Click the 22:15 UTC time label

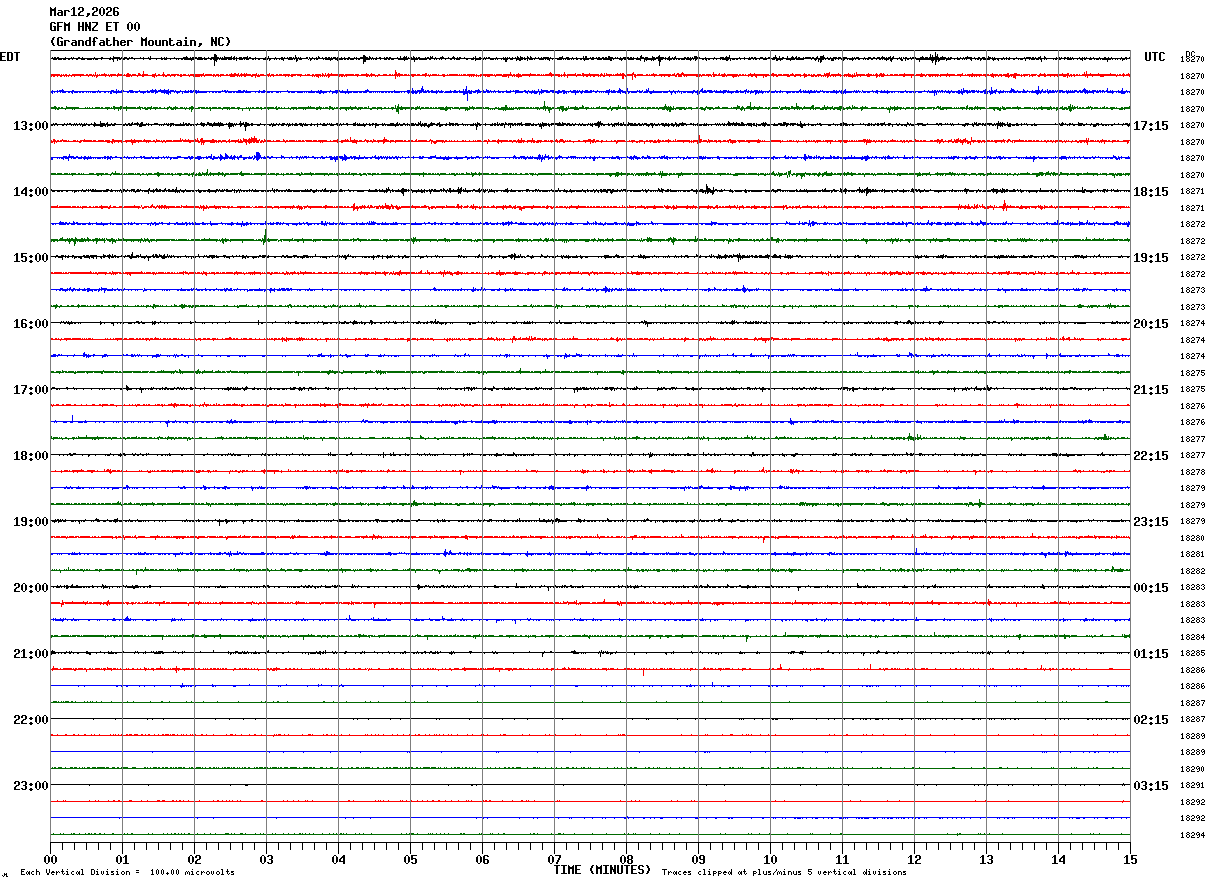click(1150, 456)
